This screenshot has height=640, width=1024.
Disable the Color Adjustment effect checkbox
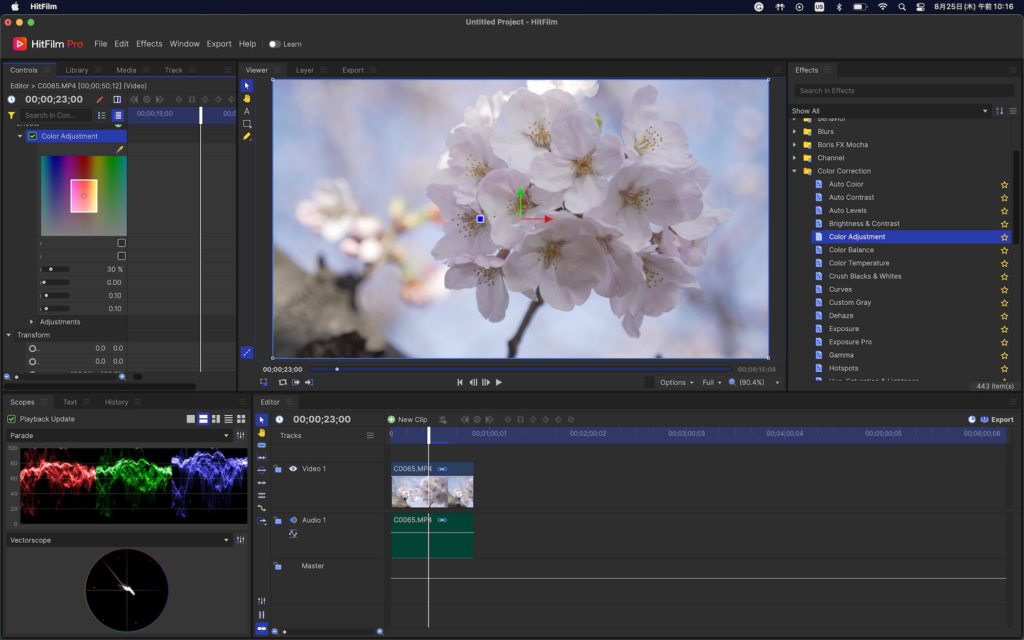pos(32,136)
